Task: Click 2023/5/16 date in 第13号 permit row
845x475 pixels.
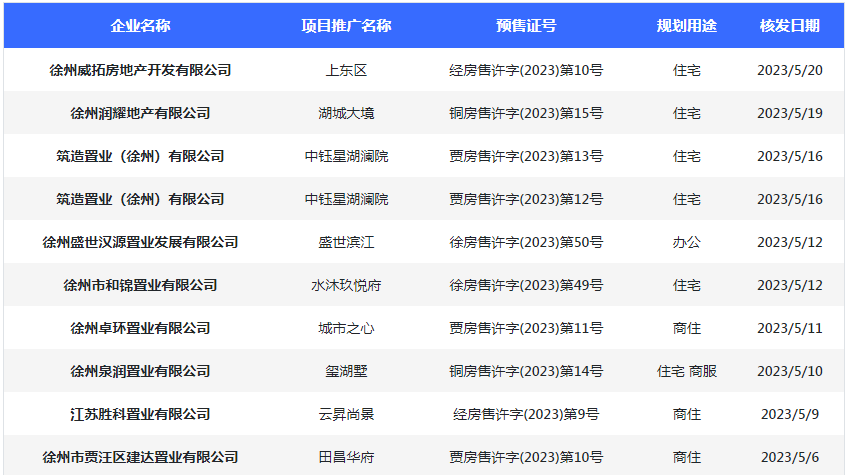Action: pos(789,156)
